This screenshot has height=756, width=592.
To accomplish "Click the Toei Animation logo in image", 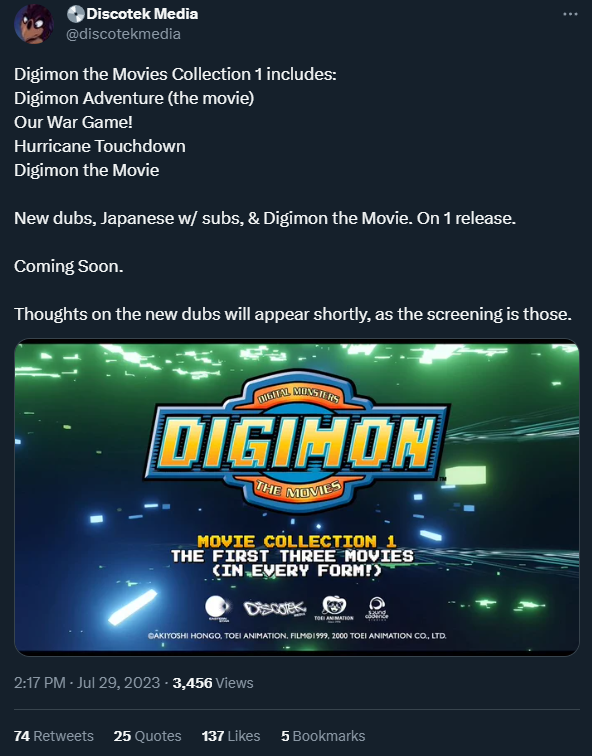I will click(334, 608).
